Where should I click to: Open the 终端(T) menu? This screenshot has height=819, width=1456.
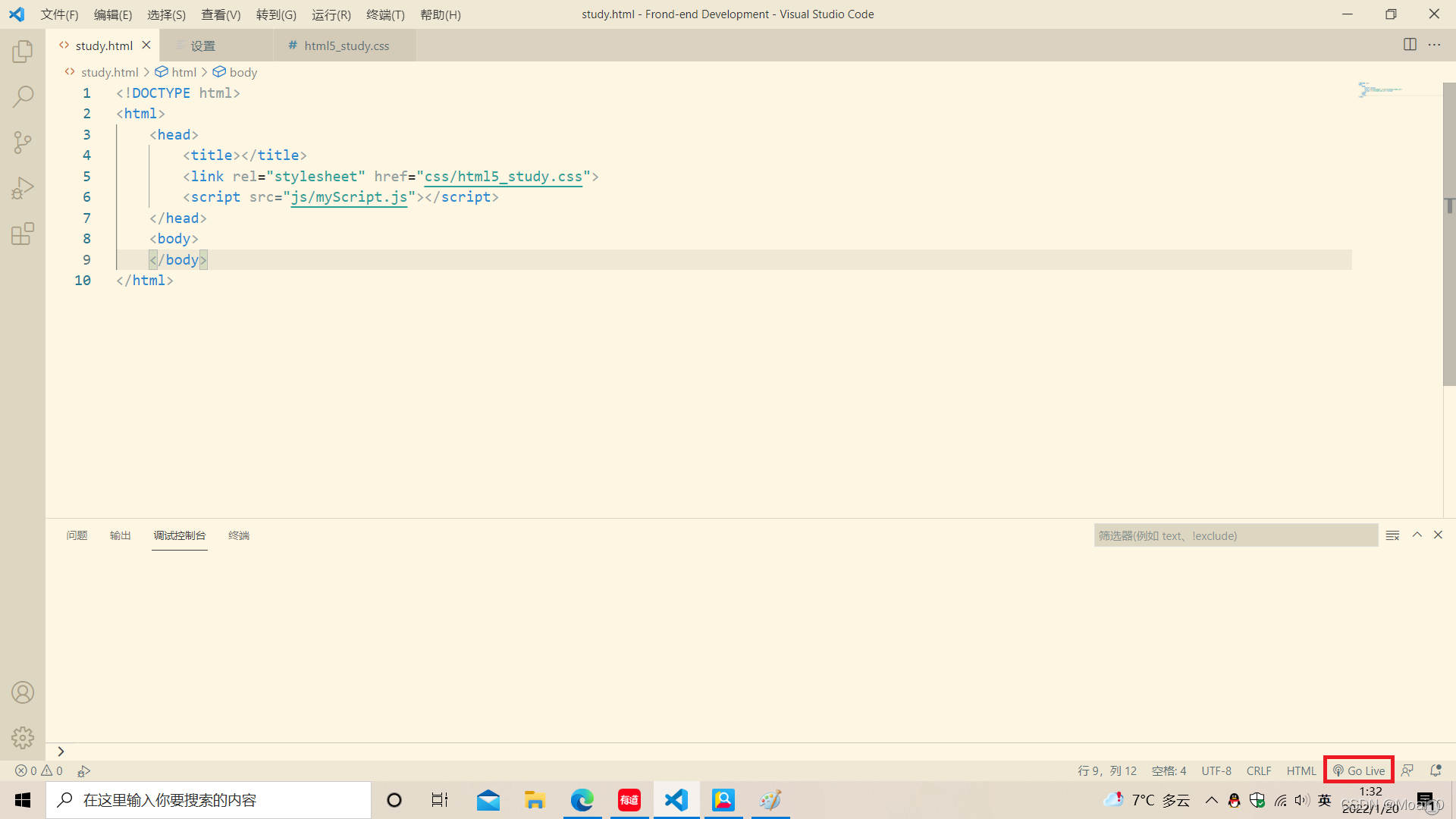click(385, 14)
